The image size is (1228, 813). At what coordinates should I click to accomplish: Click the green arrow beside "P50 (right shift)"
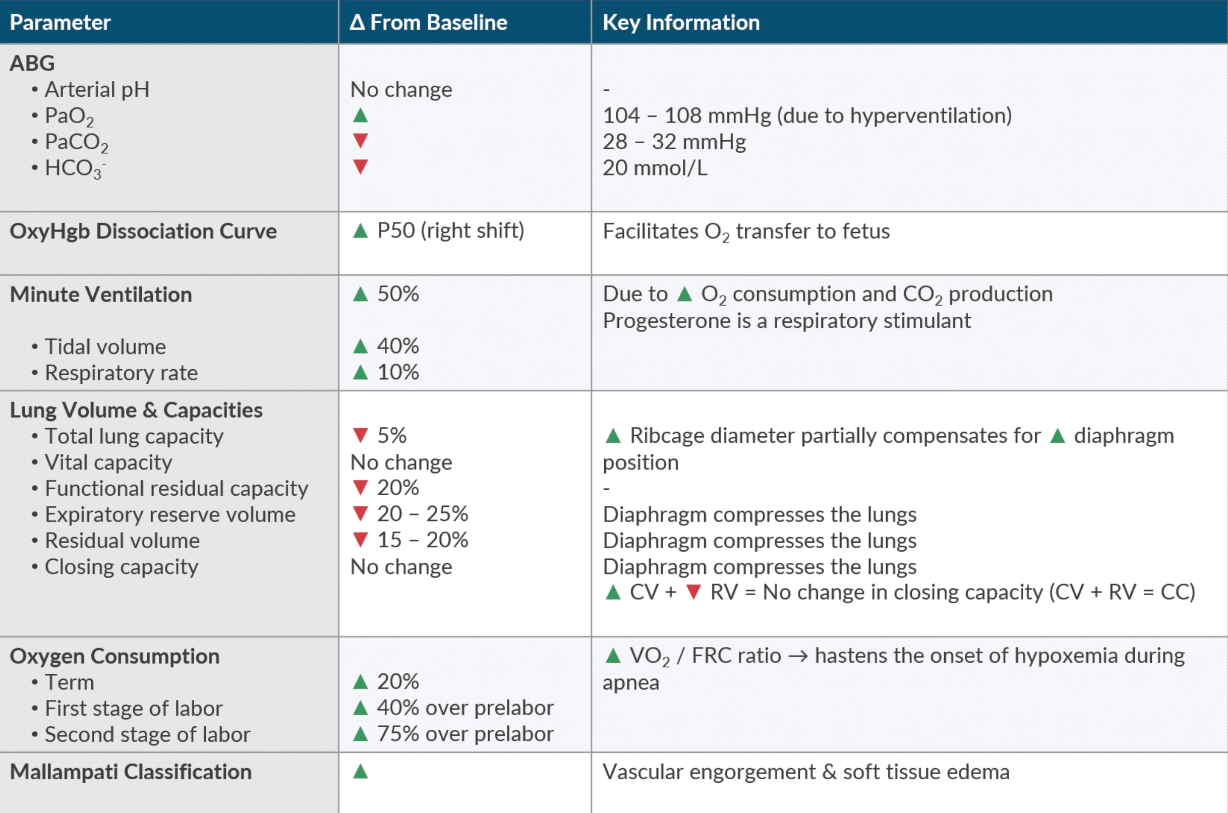[361, 231]
